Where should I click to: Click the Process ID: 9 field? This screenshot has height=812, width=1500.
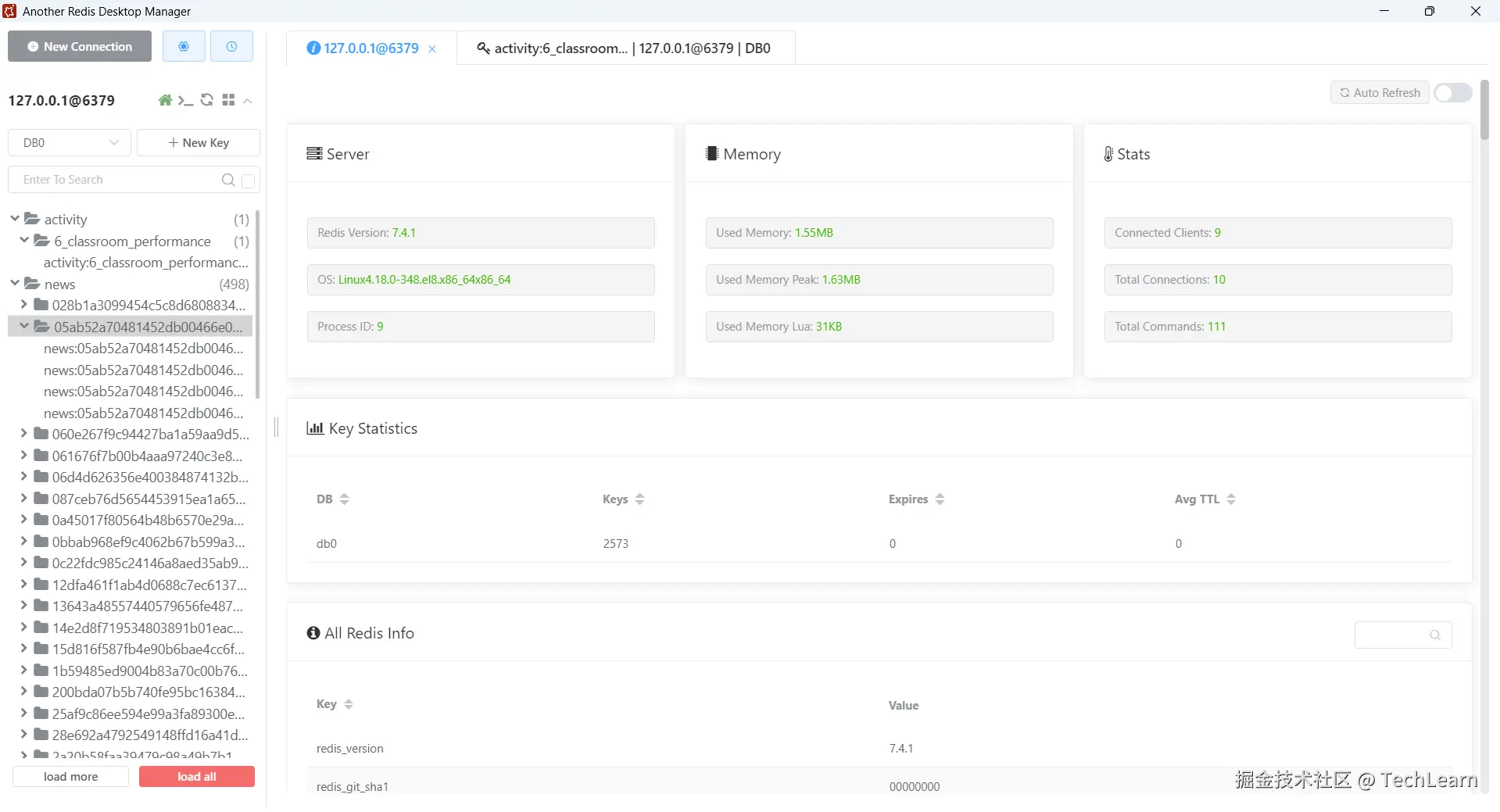point(481,327)
